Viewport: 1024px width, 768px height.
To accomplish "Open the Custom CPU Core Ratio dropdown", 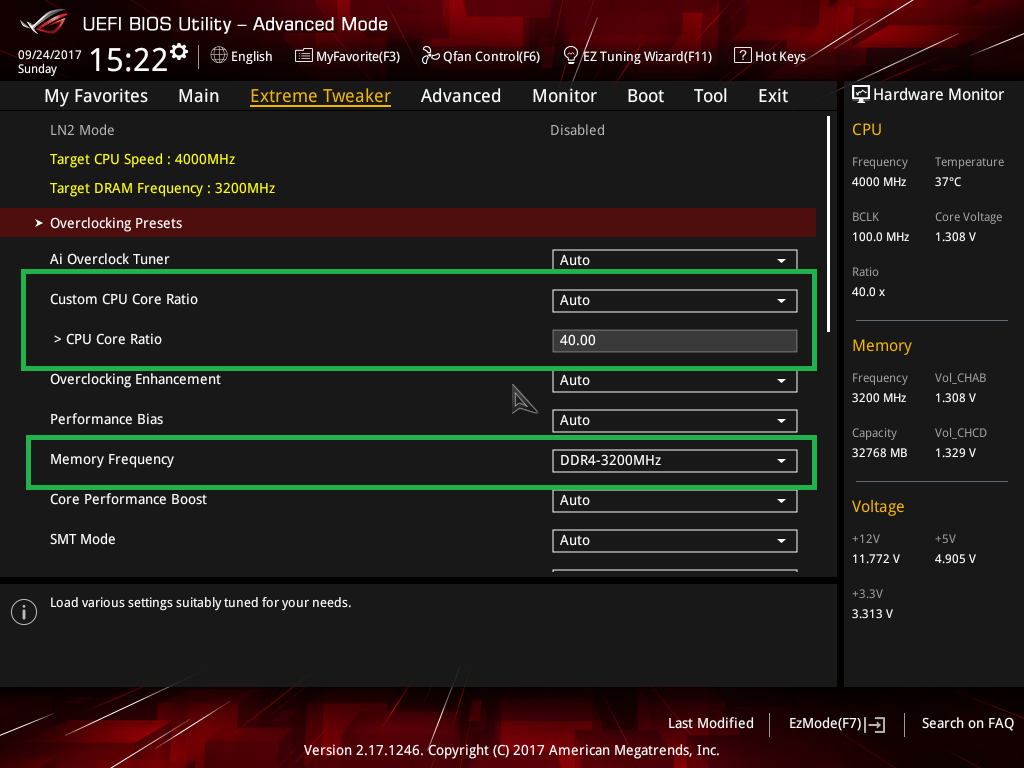I will pos(675,300).
